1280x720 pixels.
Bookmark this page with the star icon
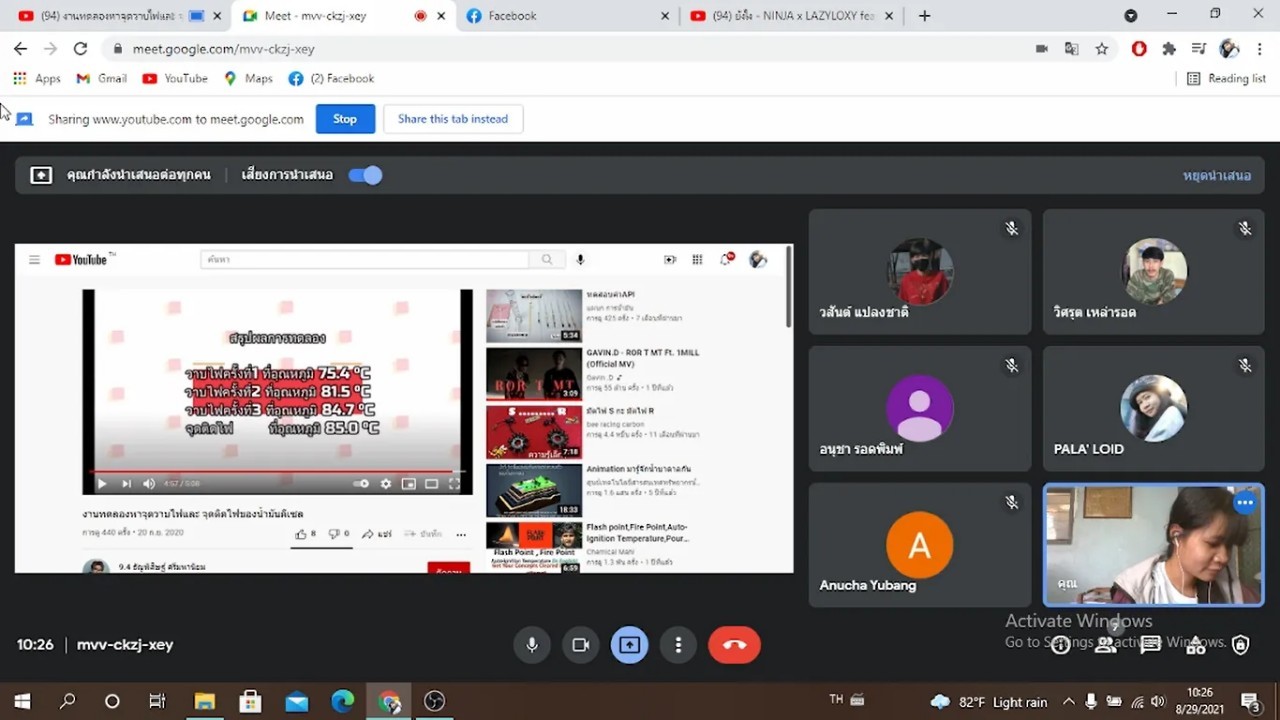(x=1101, y=49)
